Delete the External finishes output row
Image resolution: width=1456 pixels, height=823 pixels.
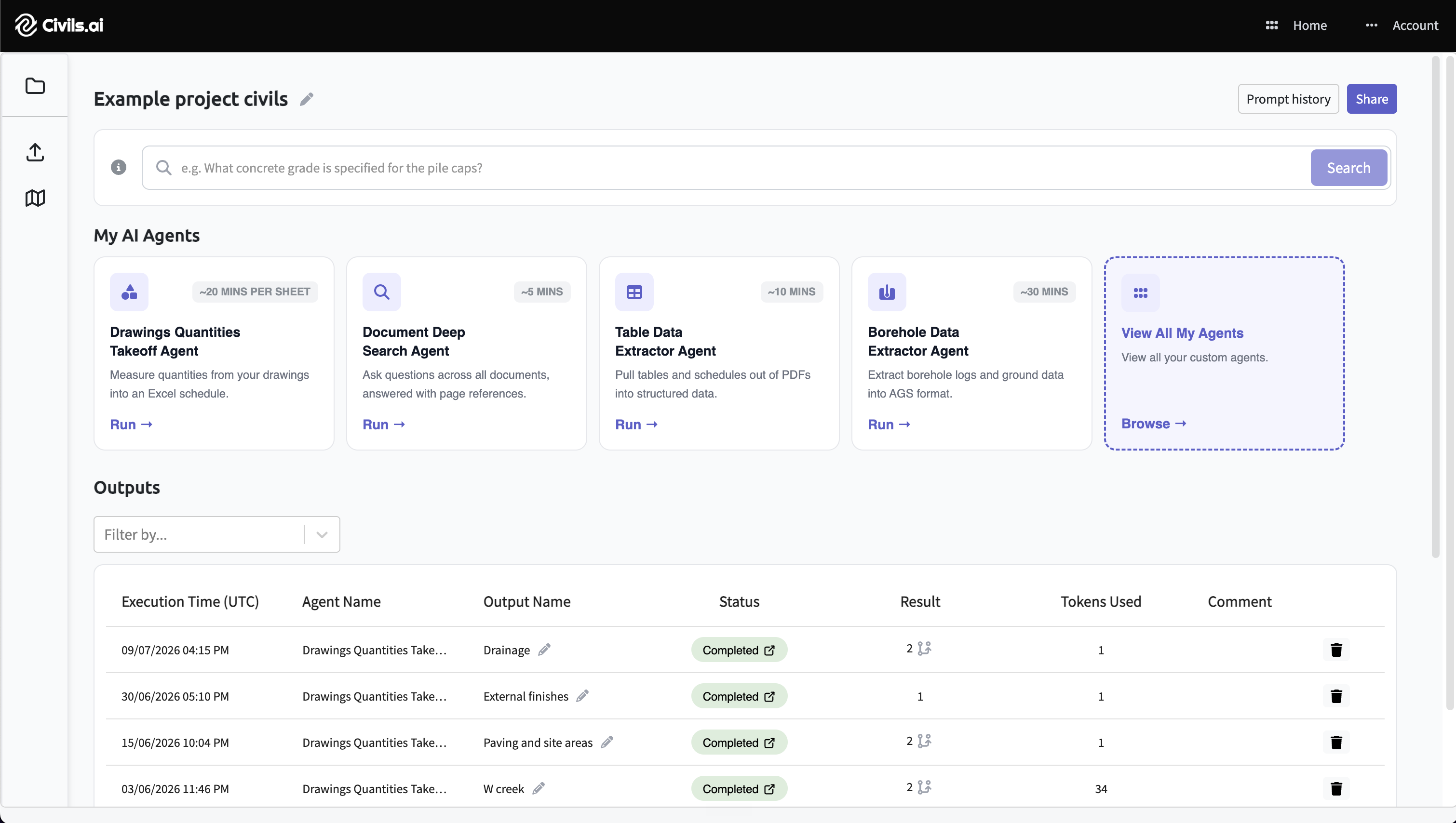coord(1336,696)
